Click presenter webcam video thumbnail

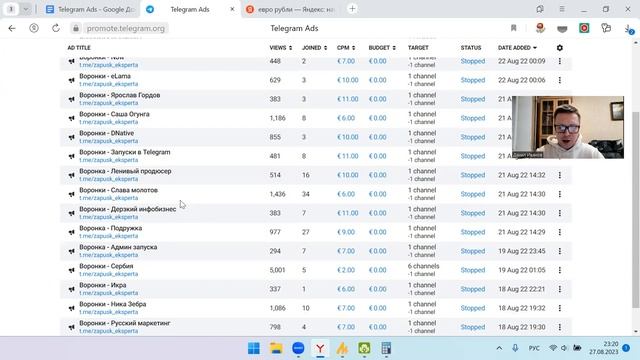coord(568,127)
